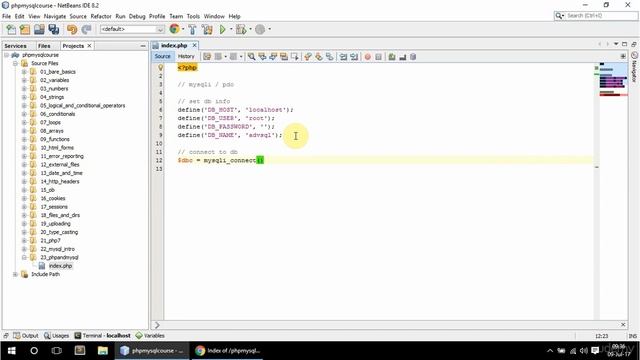Click the Save All toolbar icon
The width and height of the screenshot is (640, 360).
[x=54, y=29]
